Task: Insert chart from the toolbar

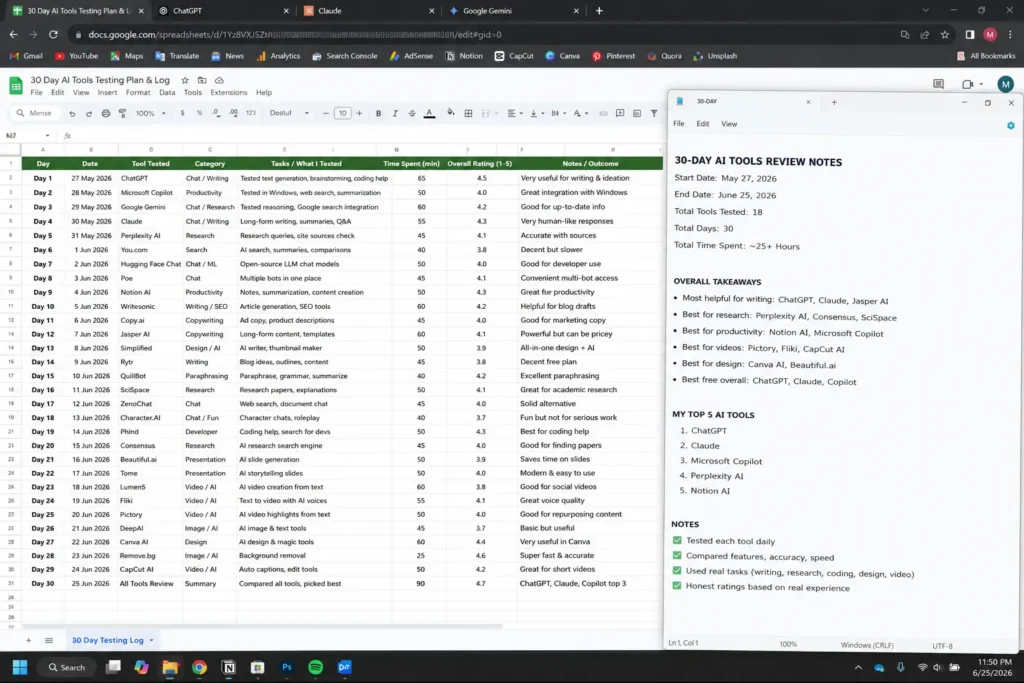Action: [x=637, y=114]
